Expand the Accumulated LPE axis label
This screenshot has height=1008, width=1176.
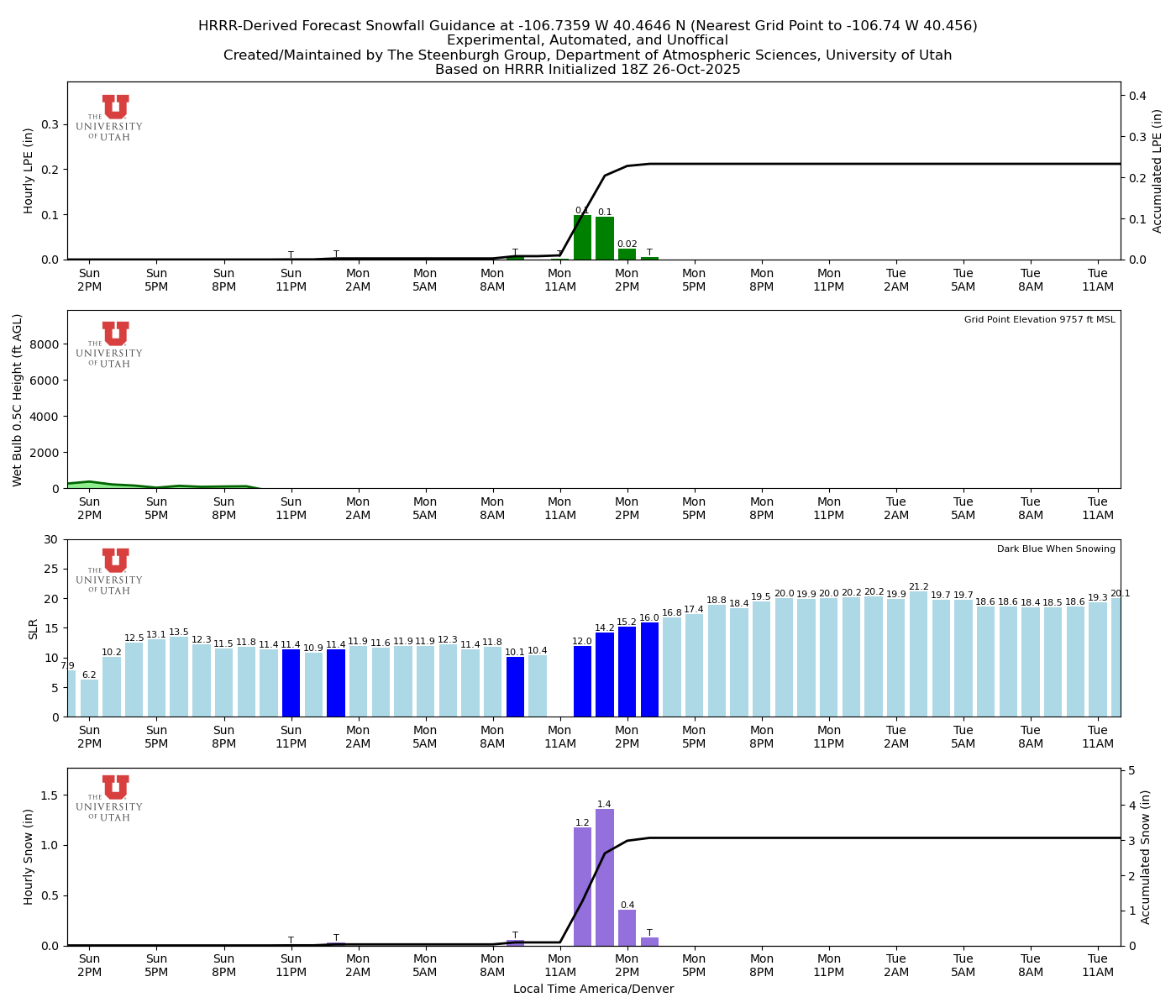pyautogui.click(x=1157, y=168)
